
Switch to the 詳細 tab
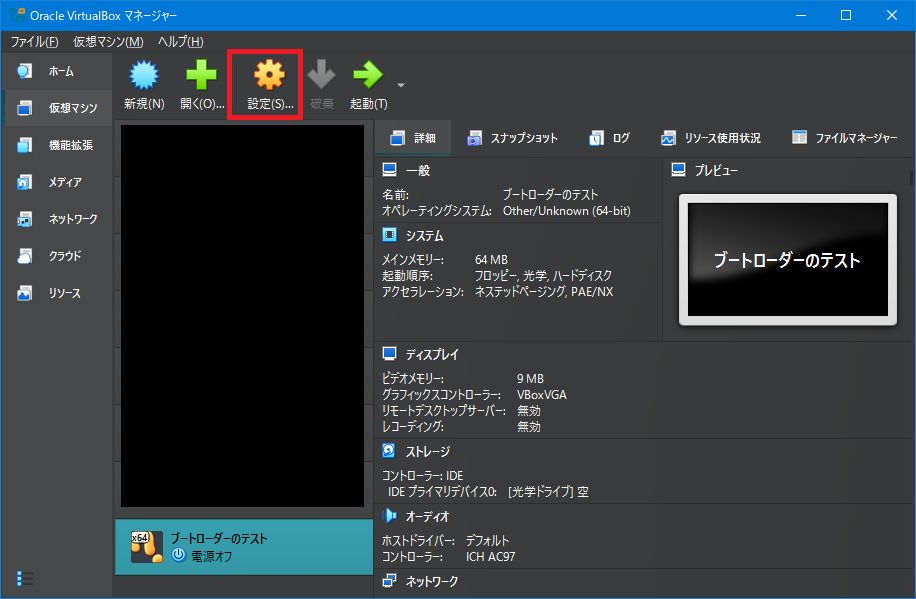[413, 138]
